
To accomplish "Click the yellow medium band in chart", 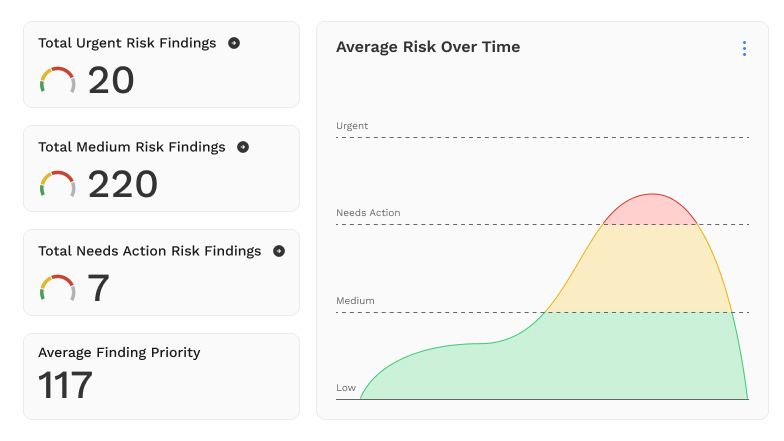I will click(x=650, y=268).
